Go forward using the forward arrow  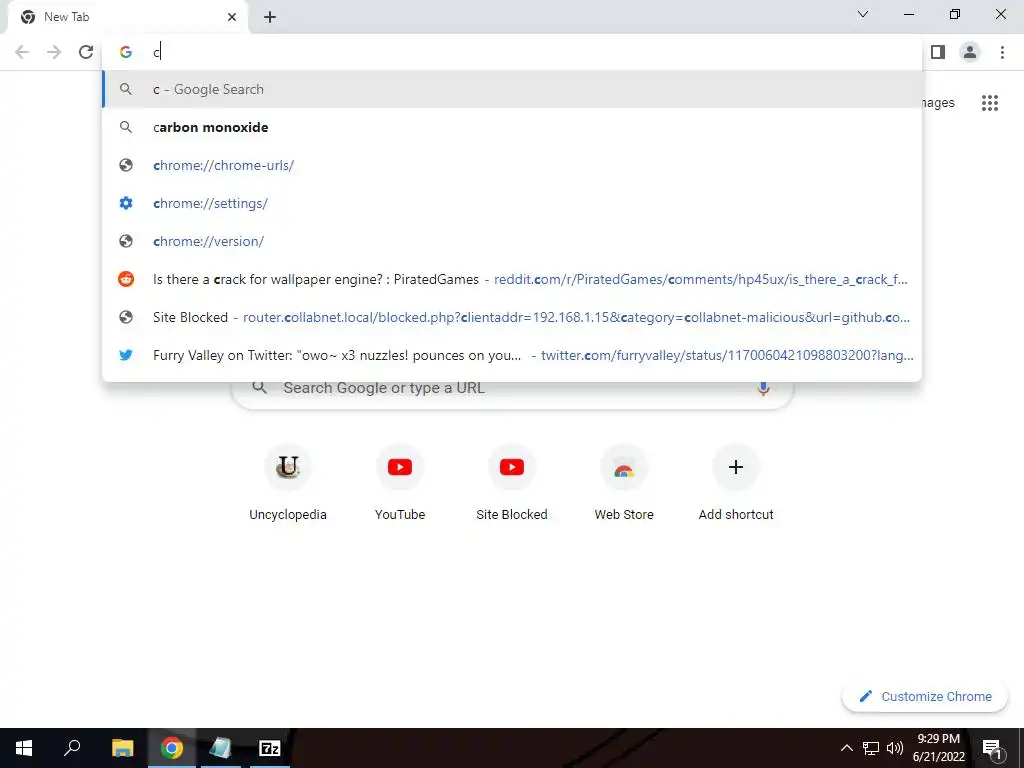[54, 52]
